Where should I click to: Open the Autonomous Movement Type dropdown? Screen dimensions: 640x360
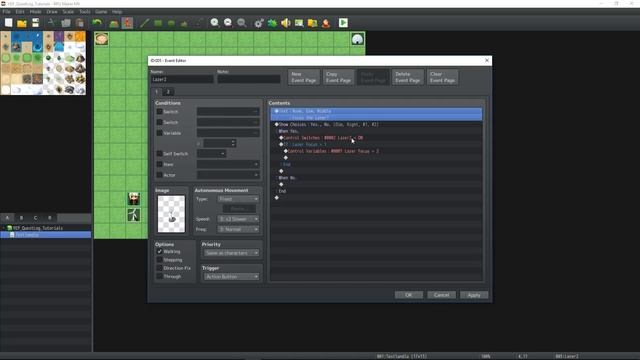(238, 199)
